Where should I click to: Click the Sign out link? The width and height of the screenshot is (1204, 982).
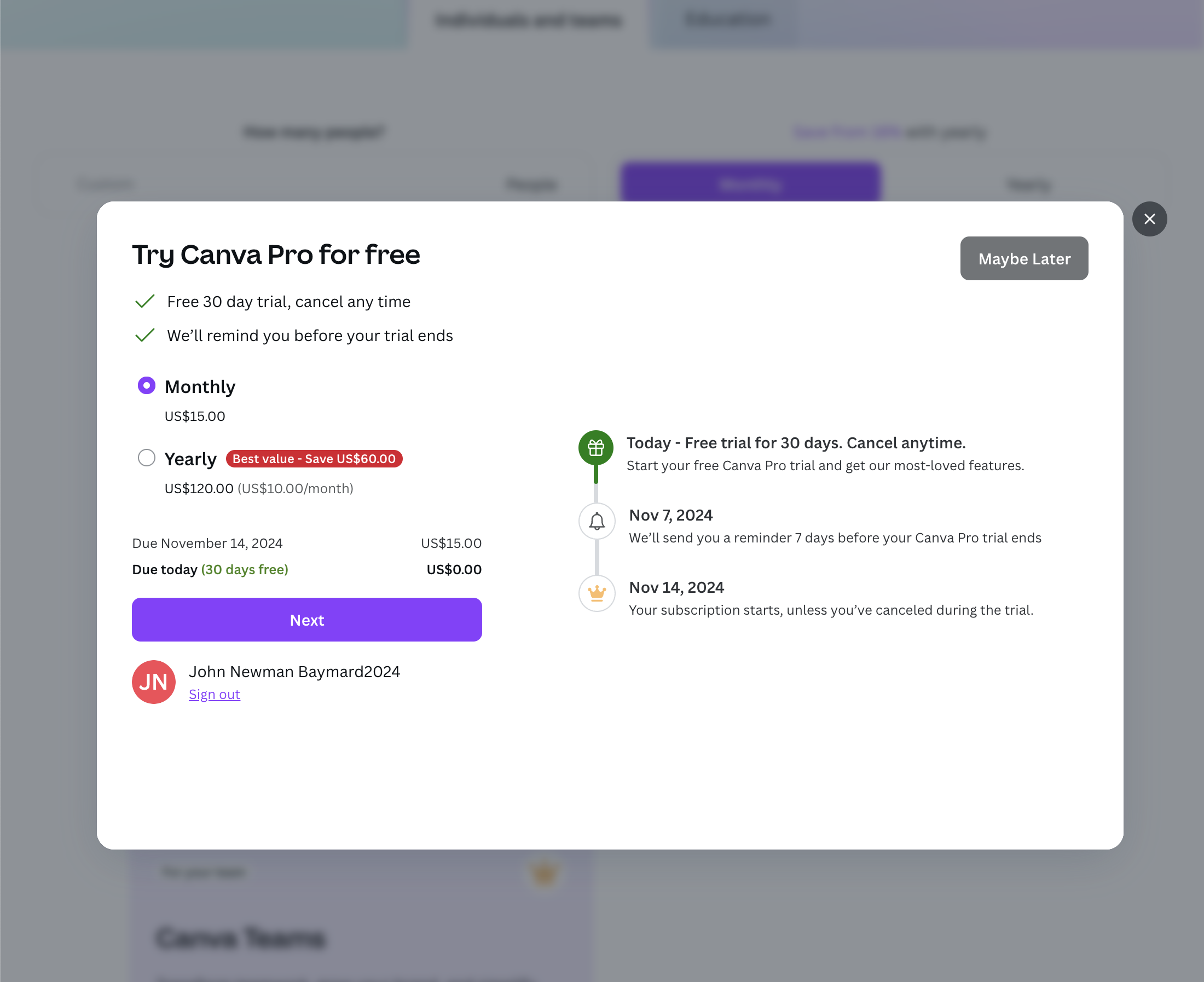click(215, 694)
